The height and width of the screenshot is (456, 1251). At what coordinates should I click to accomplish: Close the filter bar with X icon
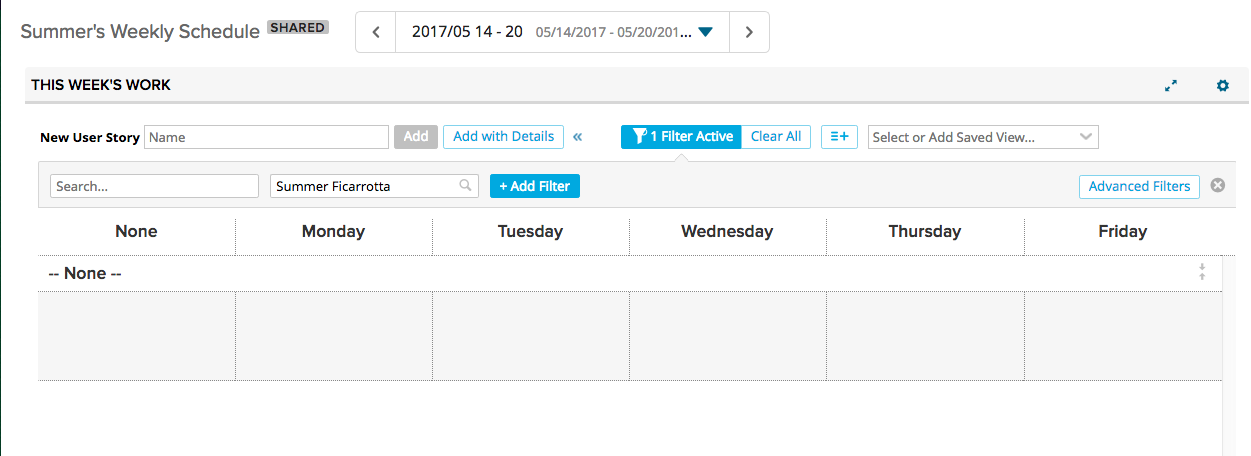tap(1217, 186)
